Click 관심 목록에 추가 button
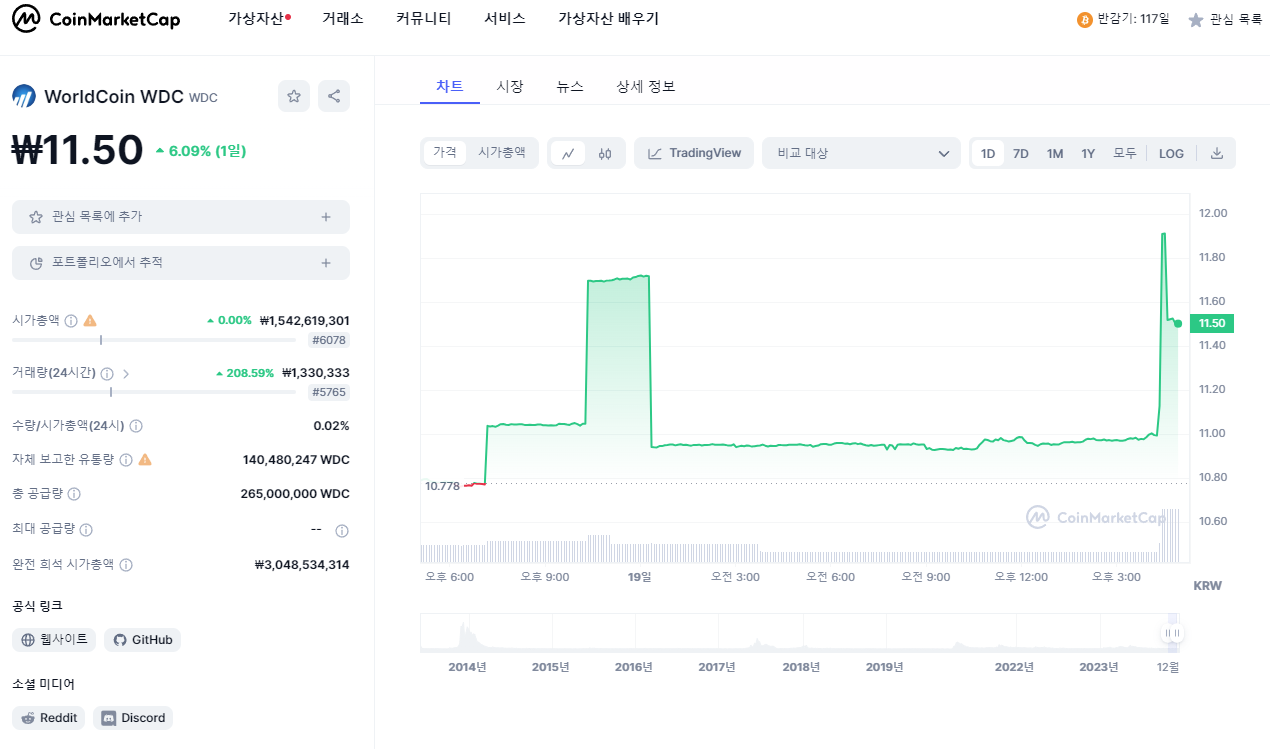The image size is (1270, 749). point(181,217)
